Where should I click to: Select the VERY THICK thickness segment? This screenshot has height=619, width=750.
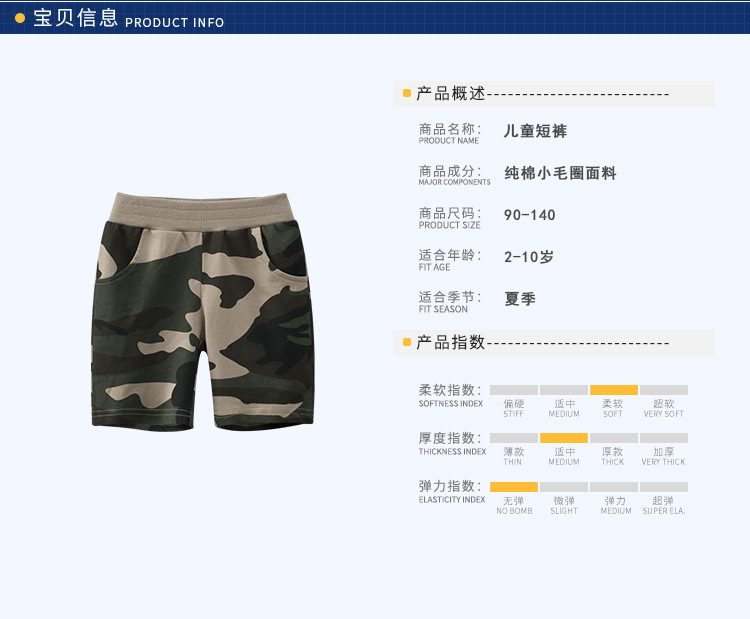[664, 438]
